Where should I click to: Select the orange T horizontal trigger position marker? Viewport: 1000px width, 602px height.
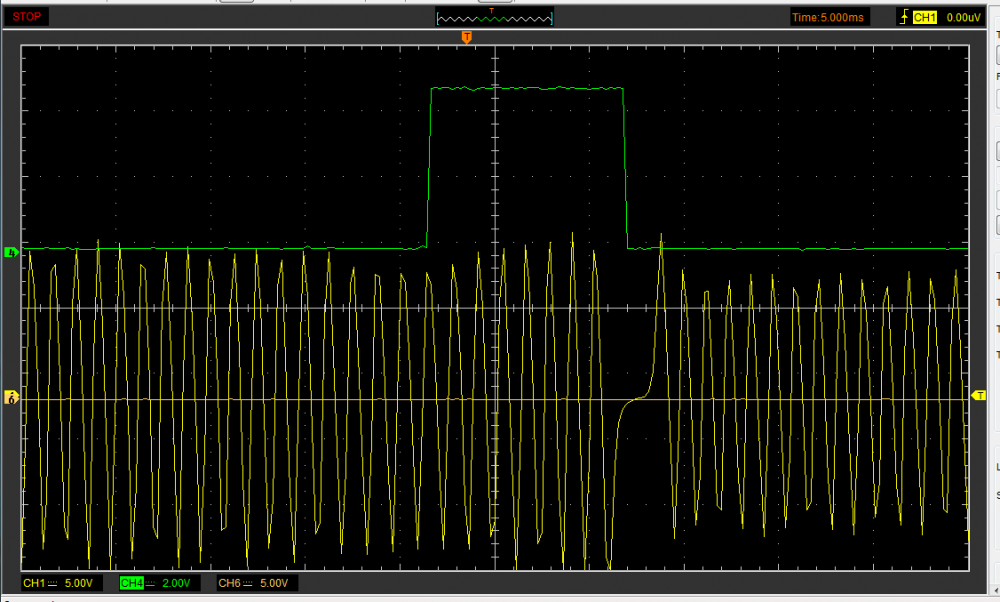[466, 37]
